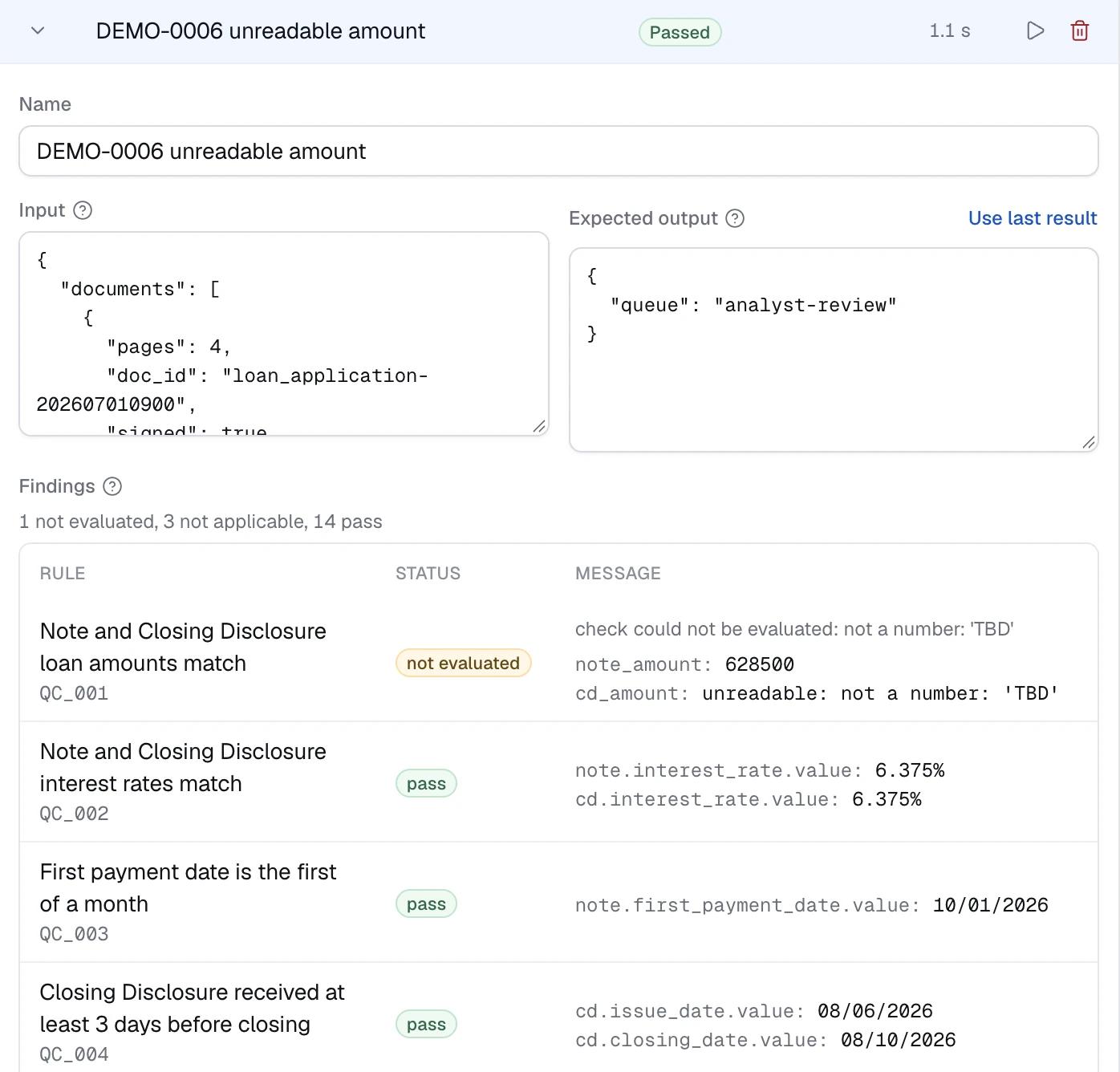Image resolution: width=1120 pixels, height=1072 pixels.
Task: Click the pass badge for QC_002
Action: coord(426,783)
